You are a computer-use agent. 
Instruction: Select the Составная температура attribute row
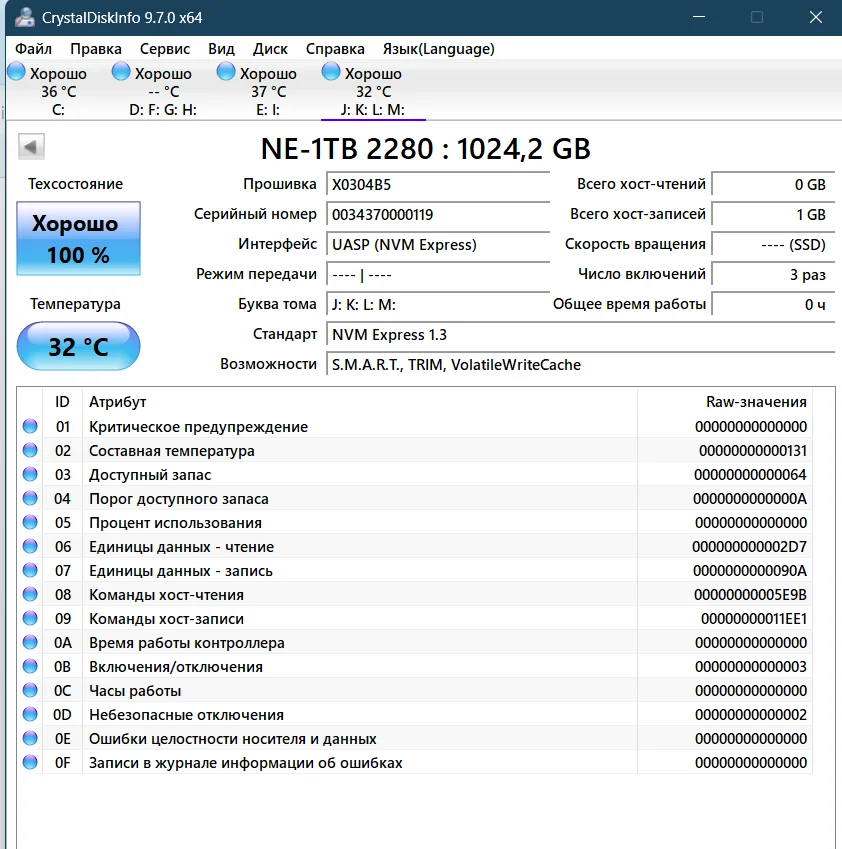pyautogui.click(x=171, y=451)
